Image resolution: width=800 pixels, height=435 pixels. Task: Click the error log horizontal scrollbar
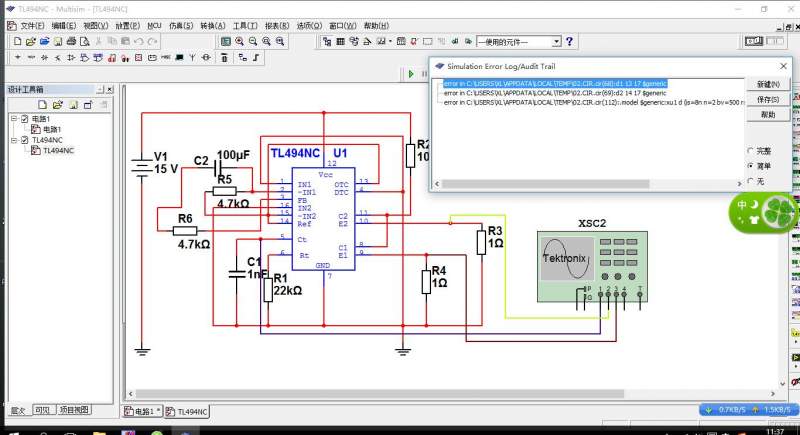point(546,184)
